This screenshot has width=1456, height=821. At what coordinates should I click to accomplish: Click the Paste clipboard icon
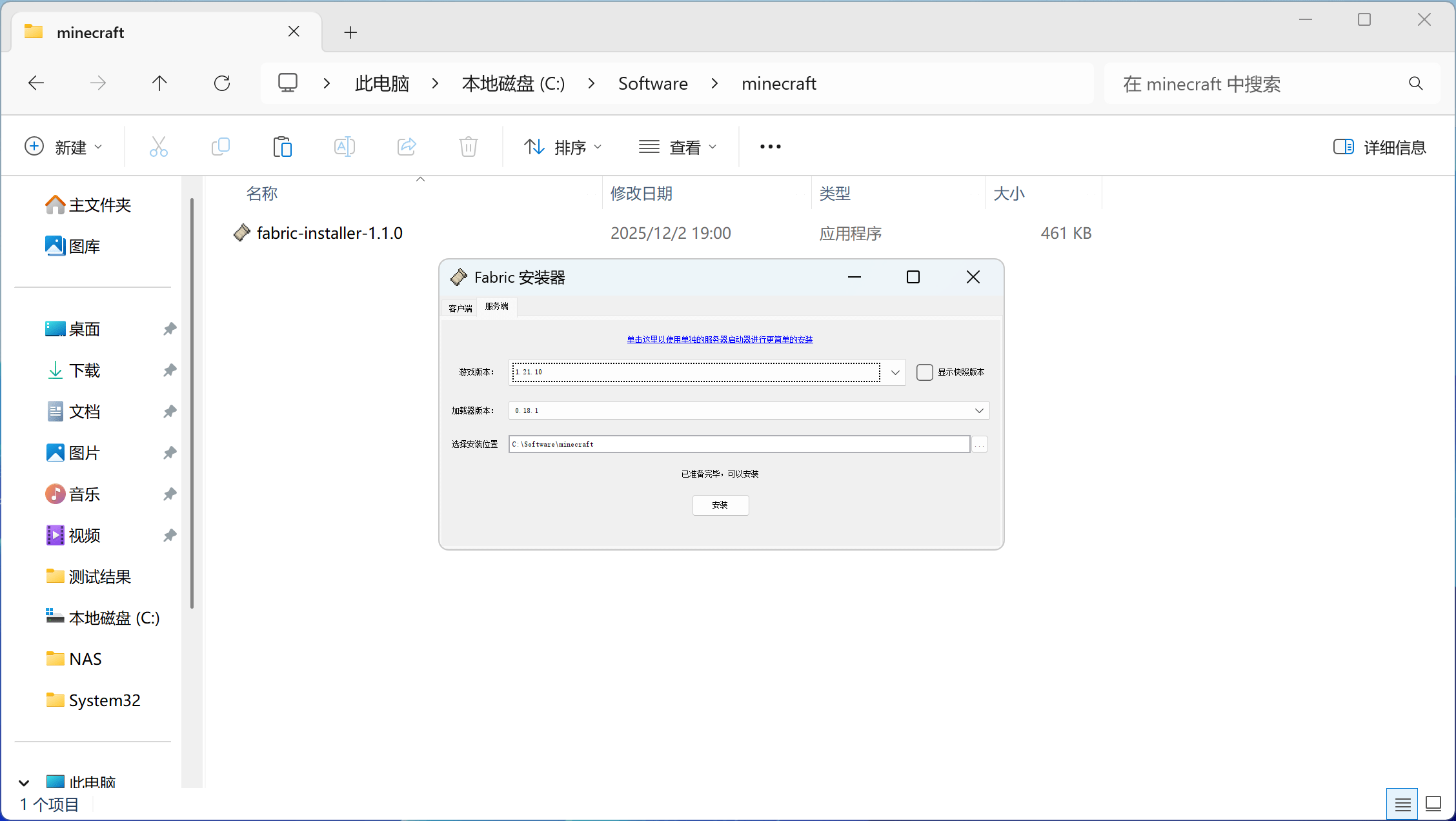pos(282,147)
